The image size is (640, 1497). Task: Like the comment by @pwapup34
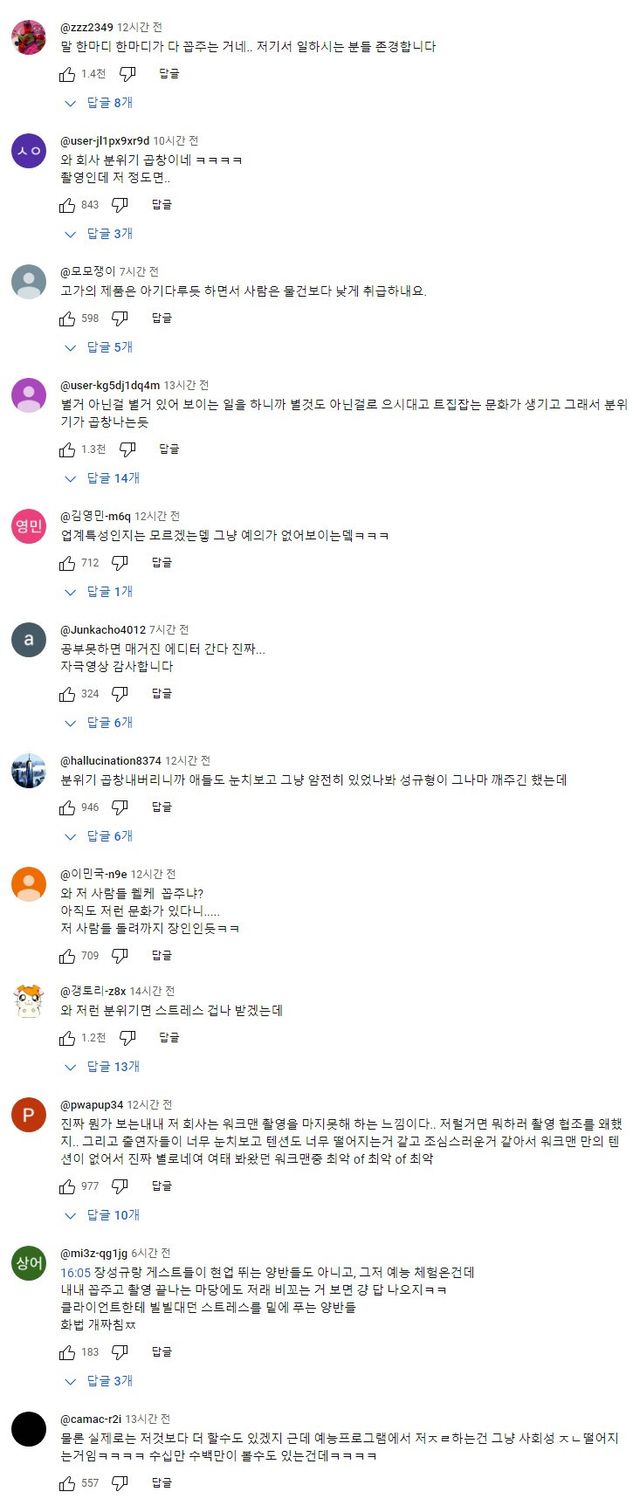67,1186
